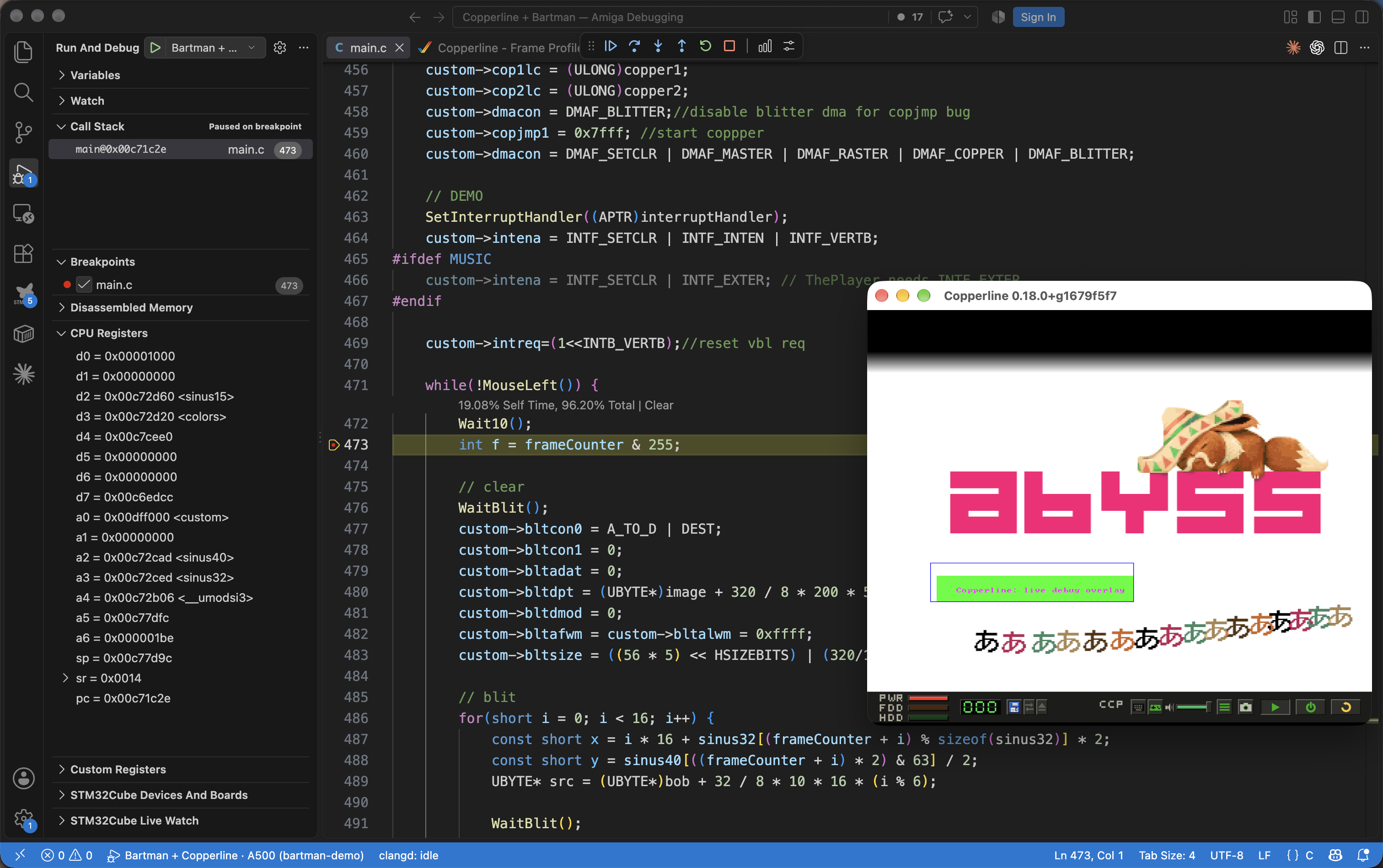The height and width of the screenshot is (868, 1383).
Task: Start debugging with the green play icon
Action: click(x=155, y=48)
